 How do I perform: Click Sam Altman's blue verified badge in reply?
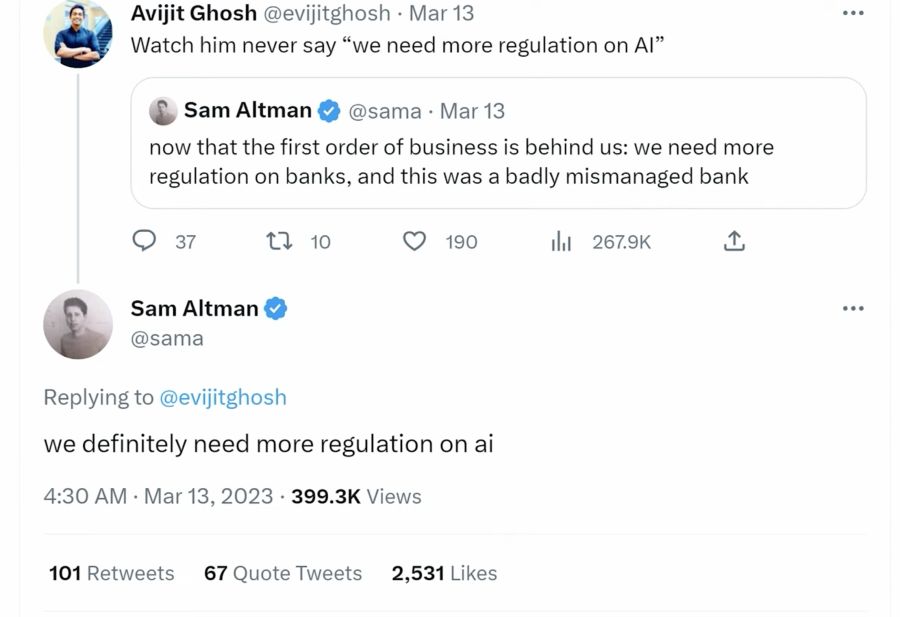(x=276, y=309)
